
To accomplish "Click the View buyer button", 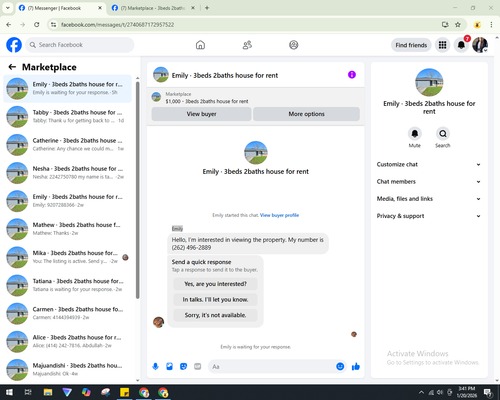I will (201, 114).
